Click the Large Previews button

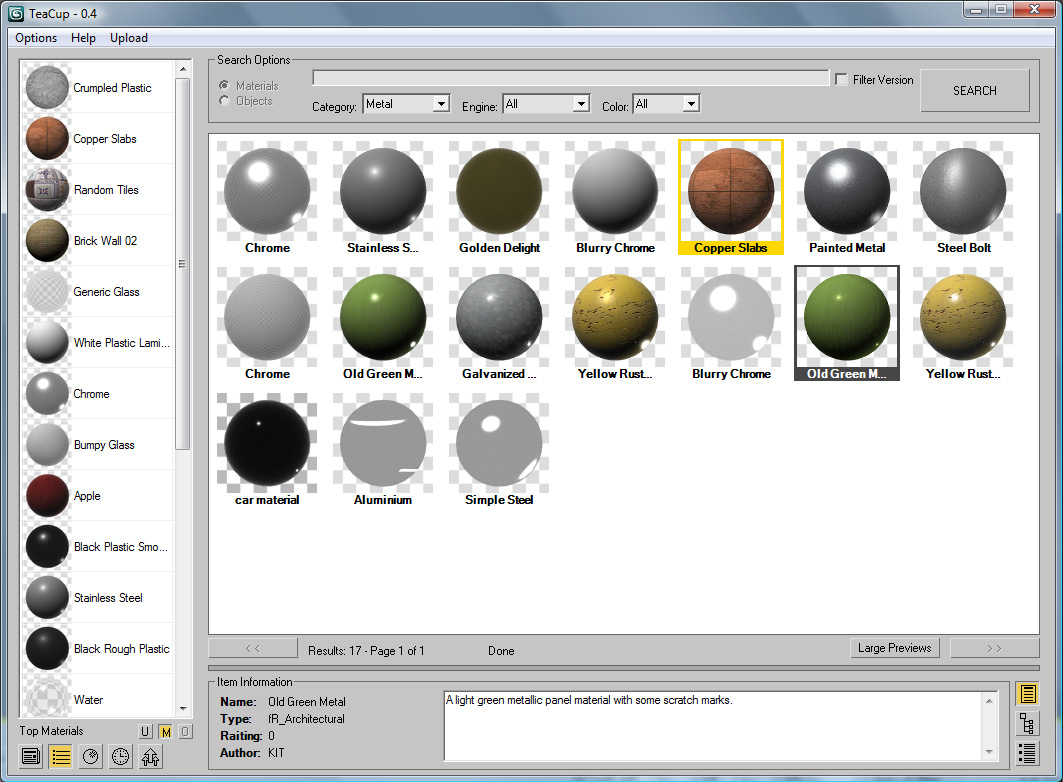coord(894,648)
